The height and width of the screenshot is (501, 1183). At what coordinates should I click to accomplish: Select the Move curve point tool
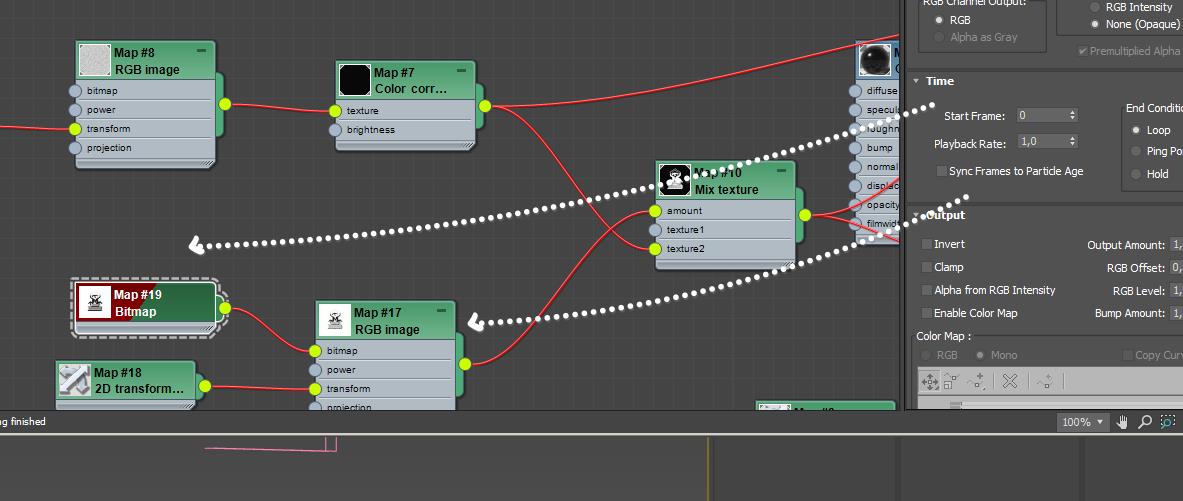930,383
